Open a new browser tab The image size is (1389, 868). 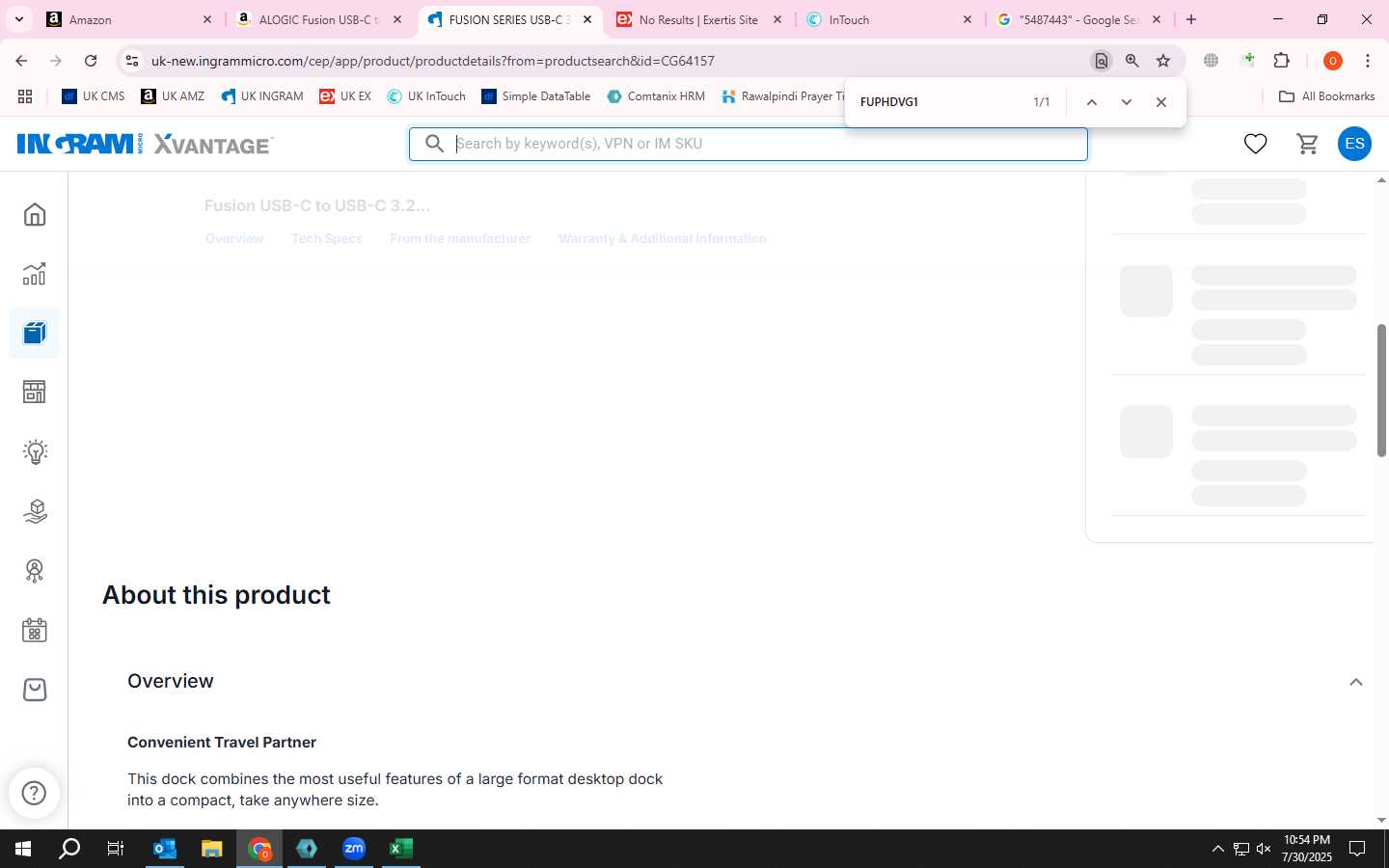[x=1191, y=19]
